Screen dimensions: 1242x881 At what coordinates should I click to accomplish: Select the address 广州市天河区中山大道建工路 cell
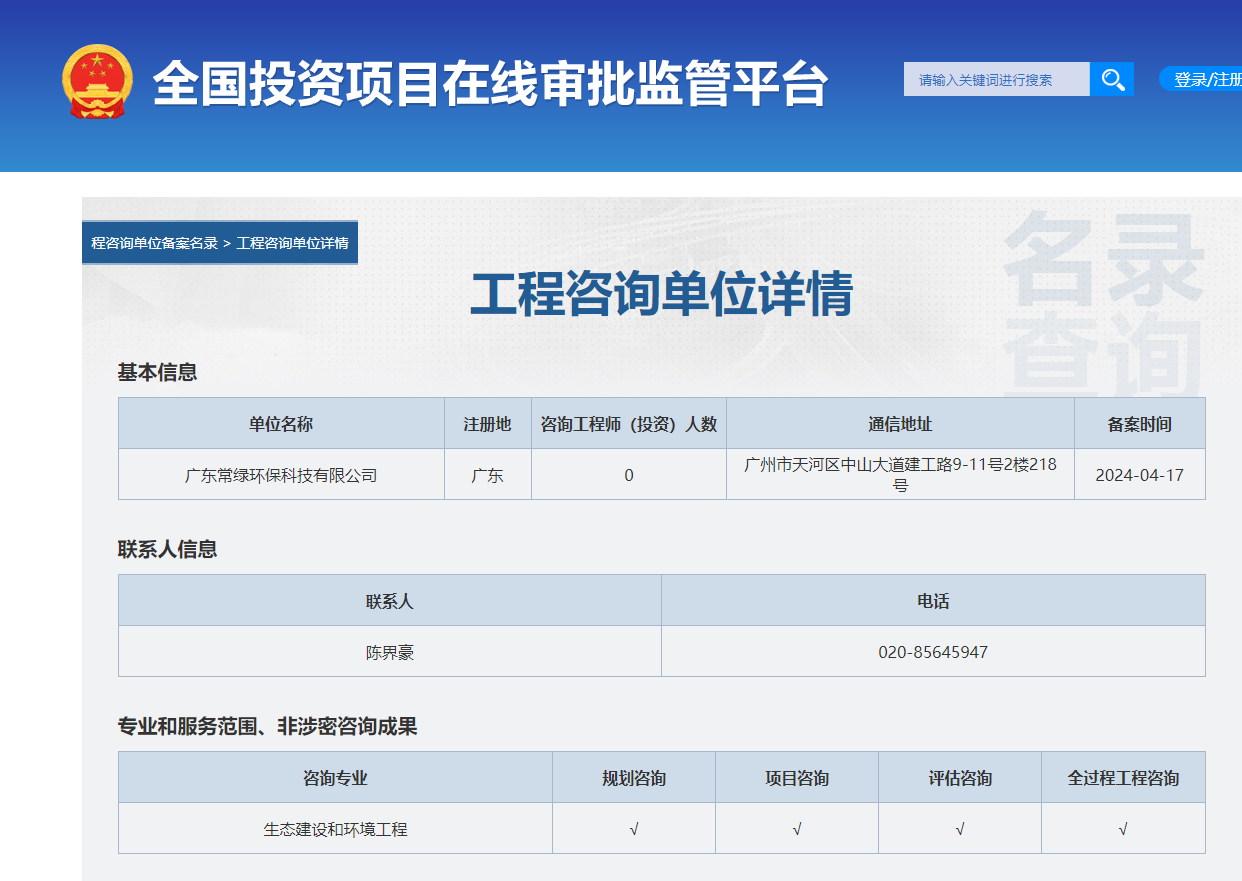(x=900, y=474)
